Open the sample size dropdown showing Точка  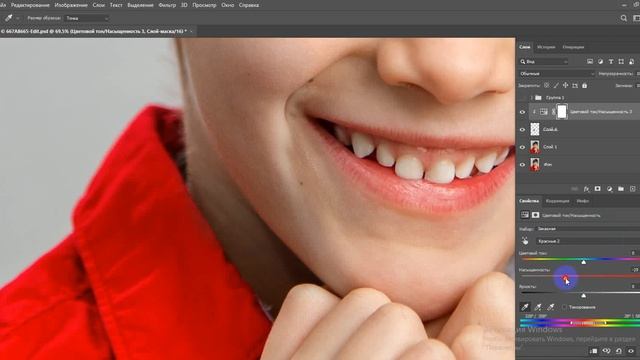[87, 18]
